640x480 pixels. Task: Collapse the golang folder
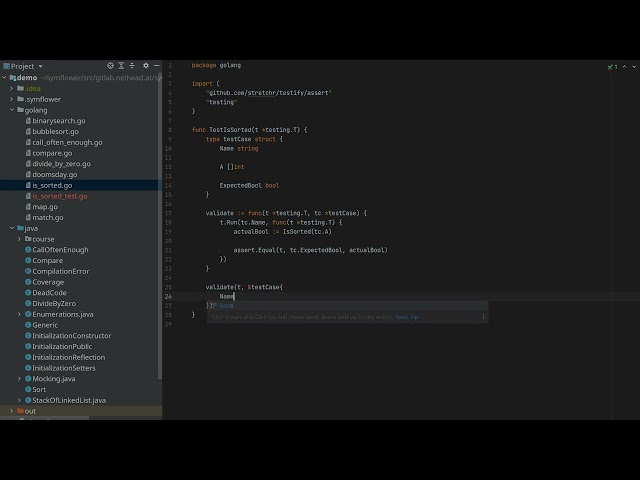click(12, 110)
